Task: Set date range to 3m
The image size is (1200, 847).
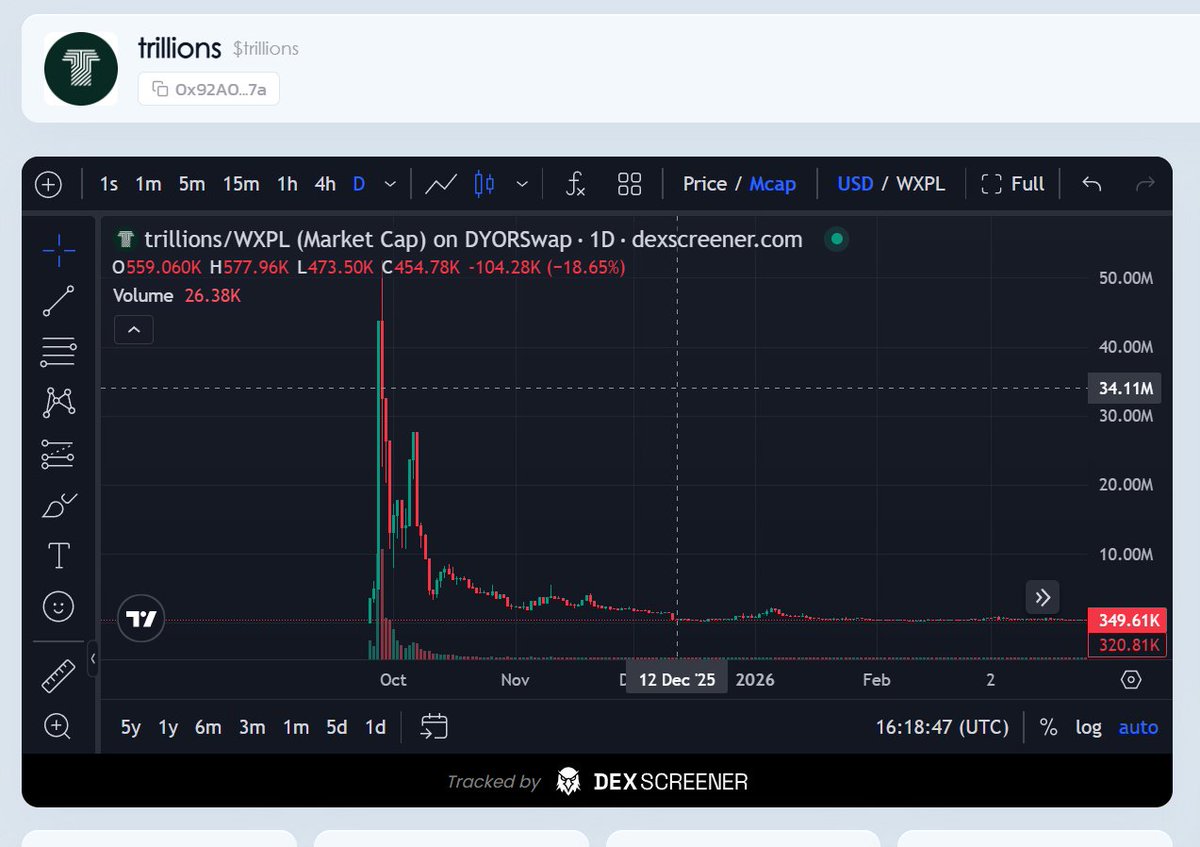Action: (252, 727)
